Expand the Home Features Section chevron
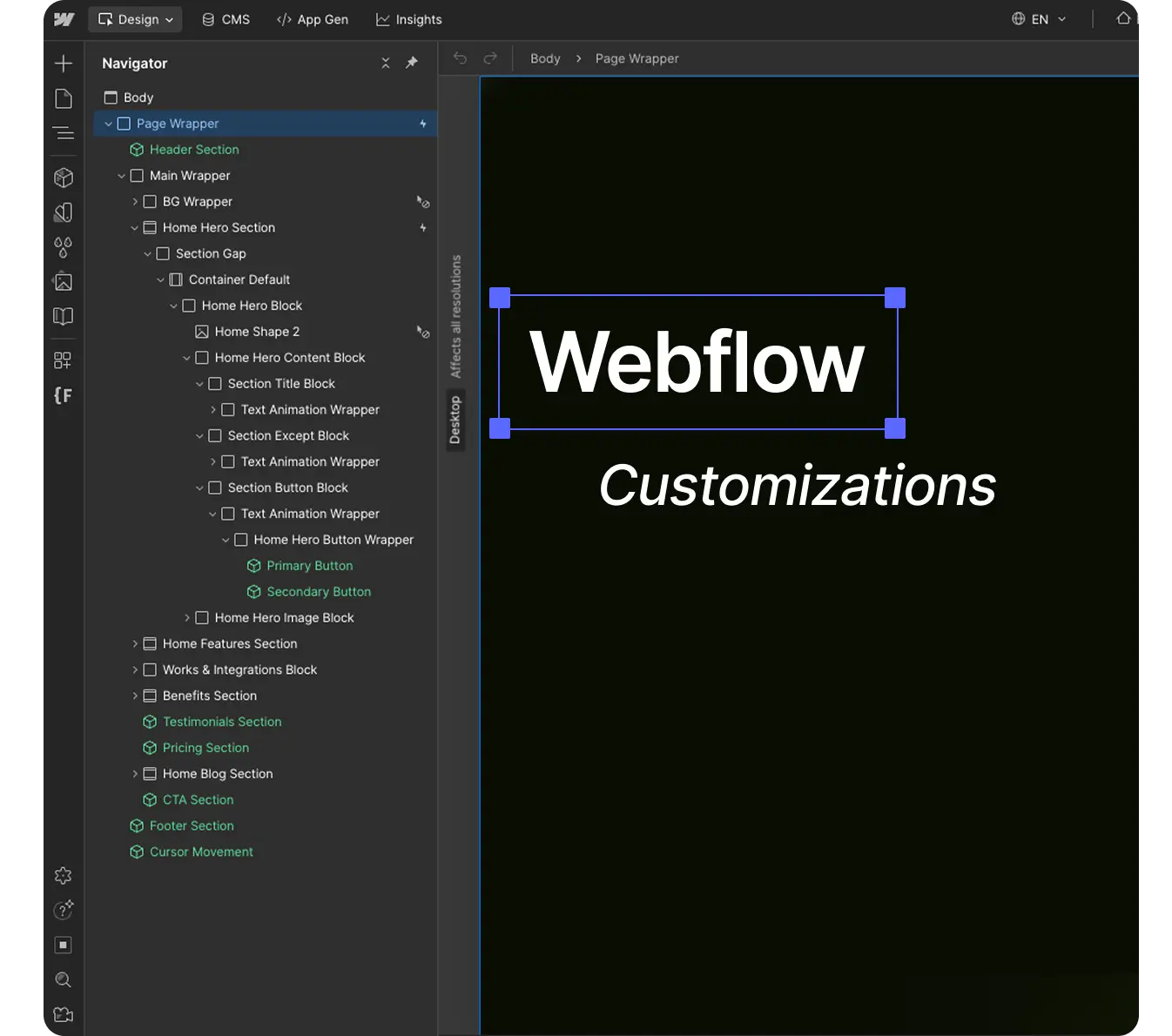This screenshot has width=1172, height=1036. click(135, 644)
